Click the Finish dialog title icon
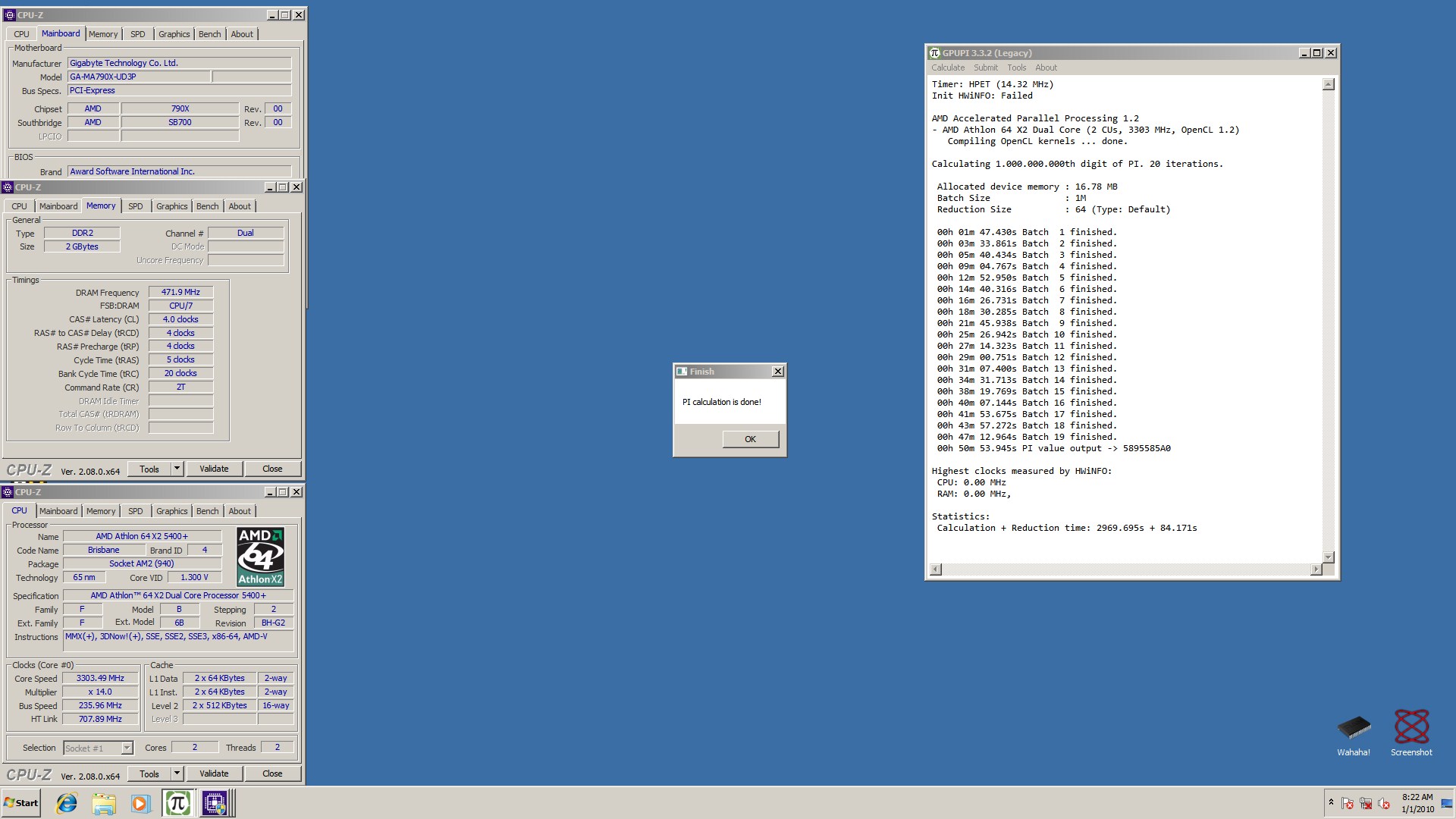The height and width of the screenshot is (819, 1456). point(682,372)
